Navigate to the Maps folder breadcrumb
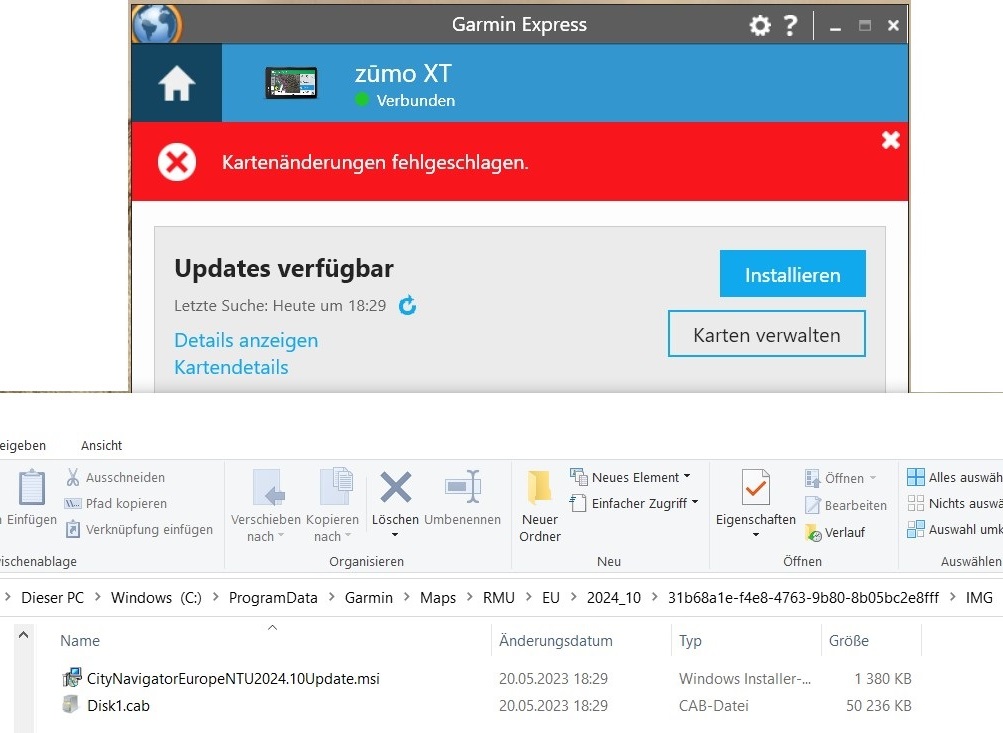 point(438,597)
